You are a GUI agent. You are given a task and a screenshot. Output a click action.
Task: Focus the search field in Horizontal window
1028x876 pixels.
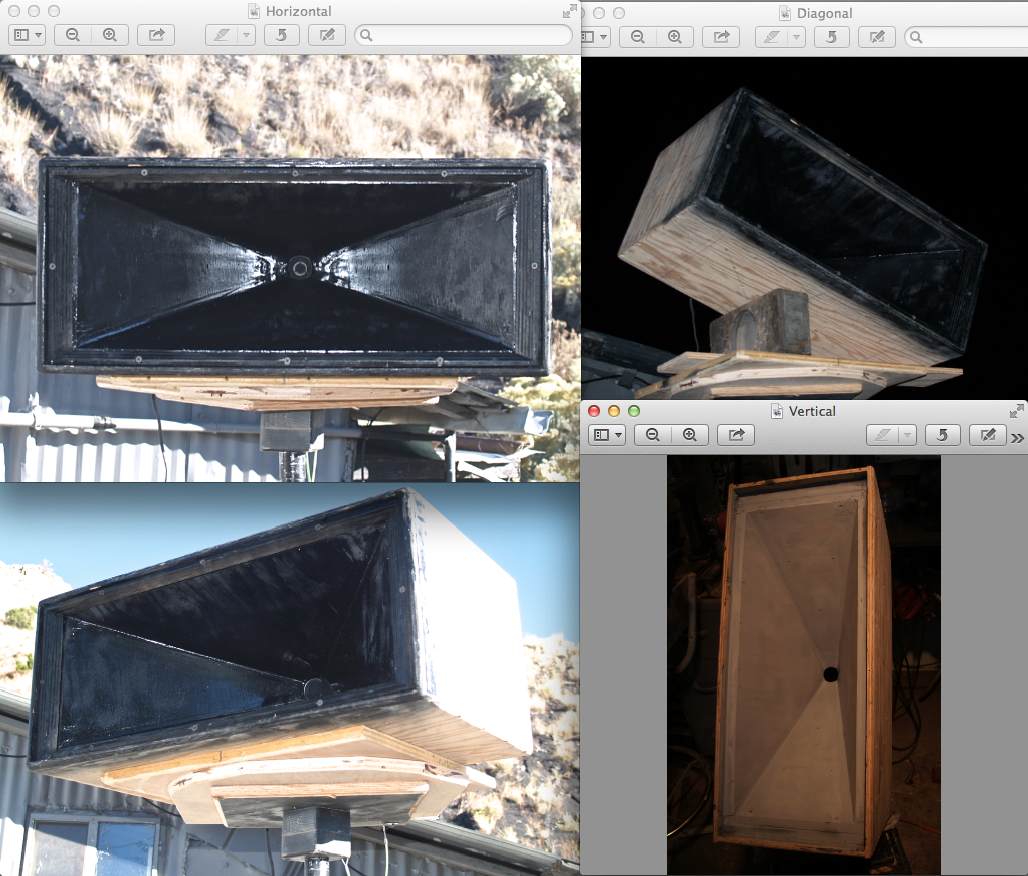[x=464, y=35]
